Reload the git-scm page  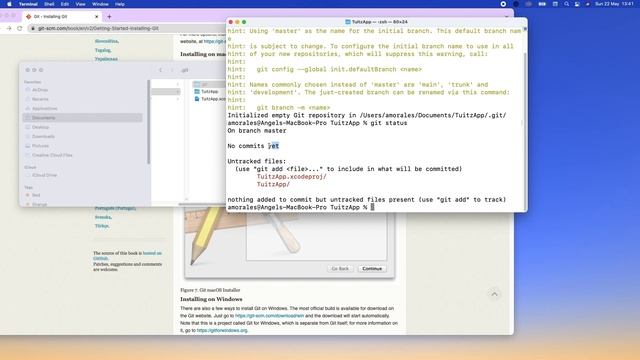(x=20, y=28)
